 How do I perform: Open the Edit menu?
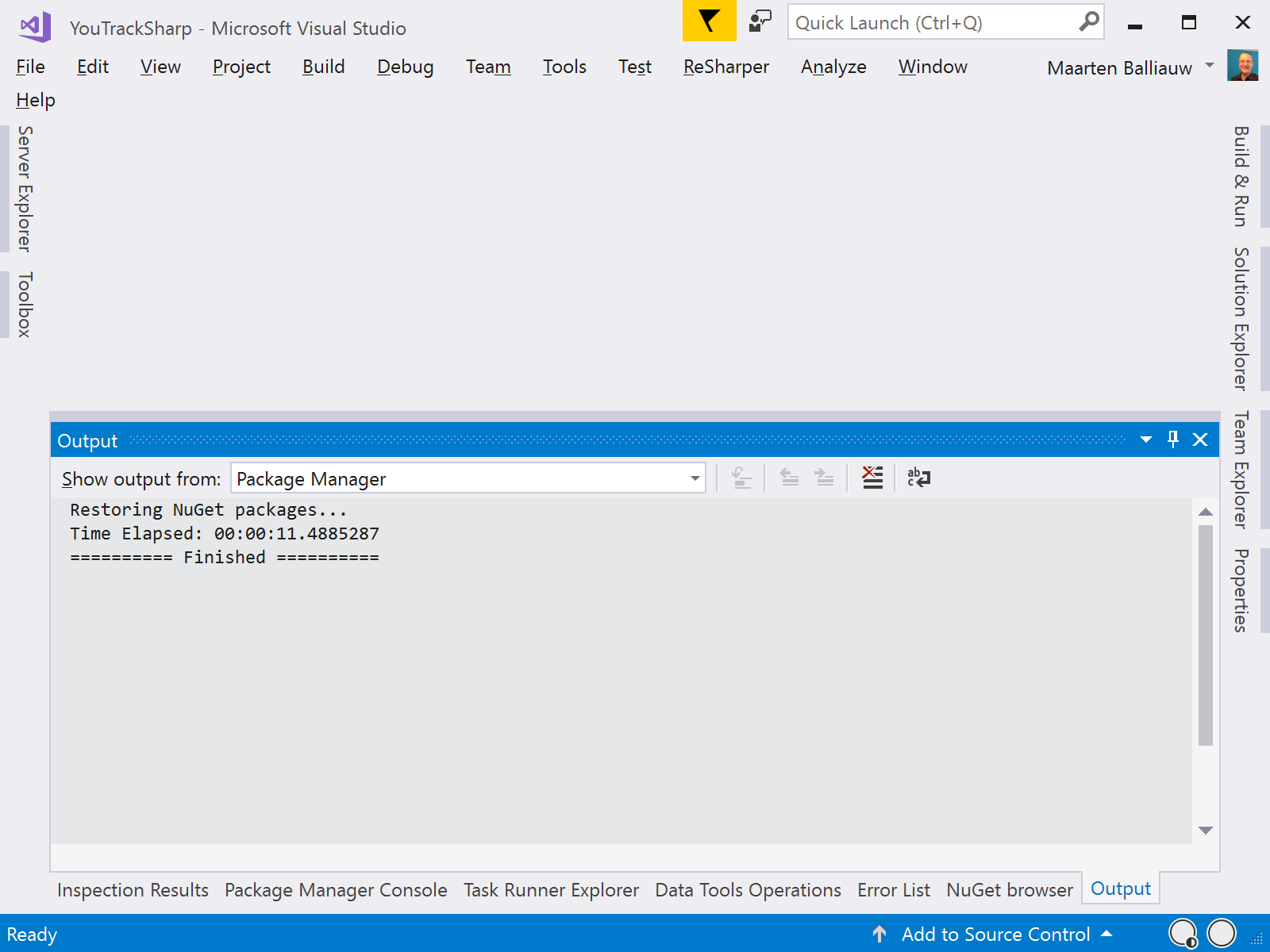pyautogui.click(x=93, y=67)
